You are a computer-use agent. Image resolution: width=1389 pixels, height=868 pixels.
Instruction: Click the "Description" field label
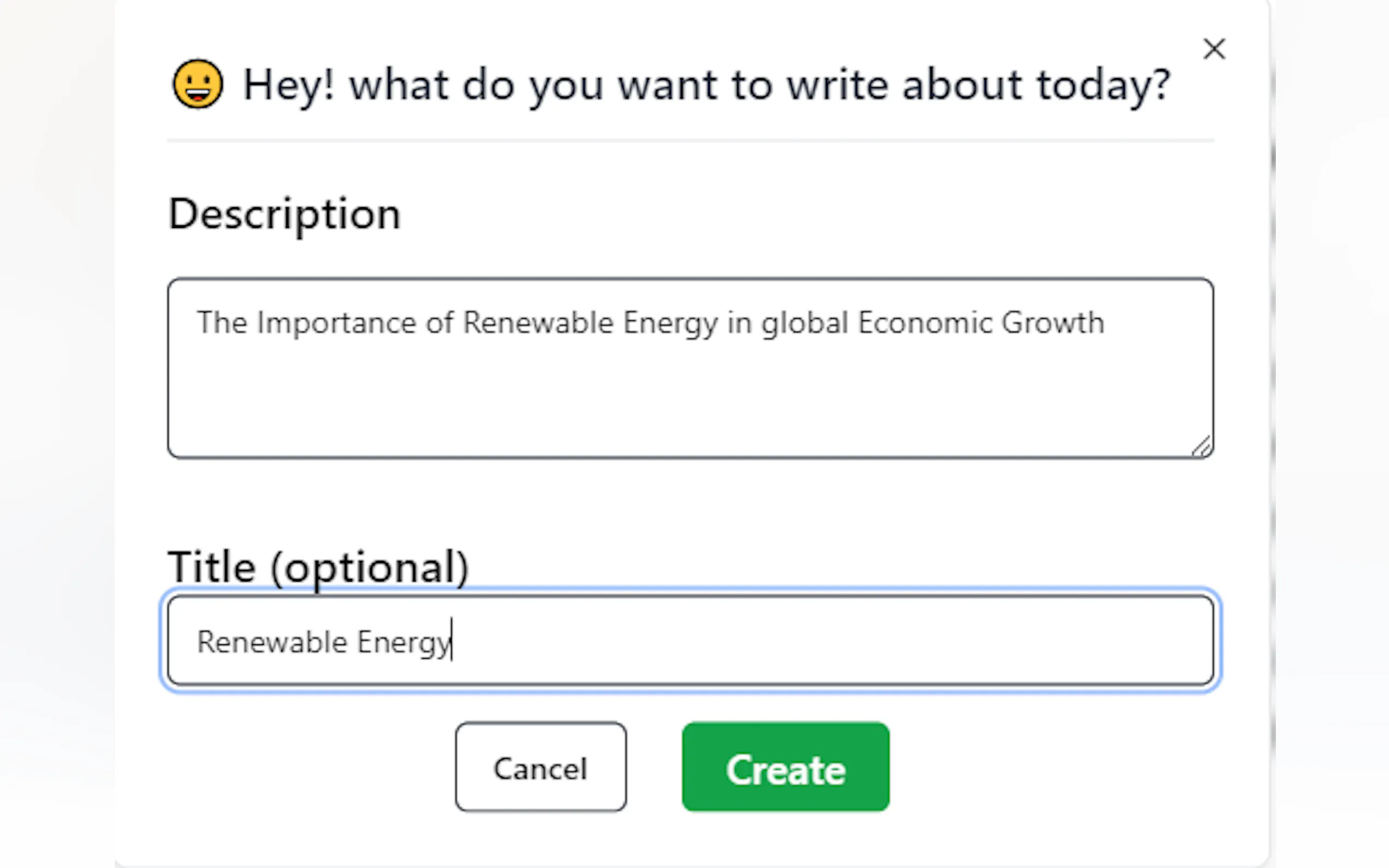tap(284, 214)
